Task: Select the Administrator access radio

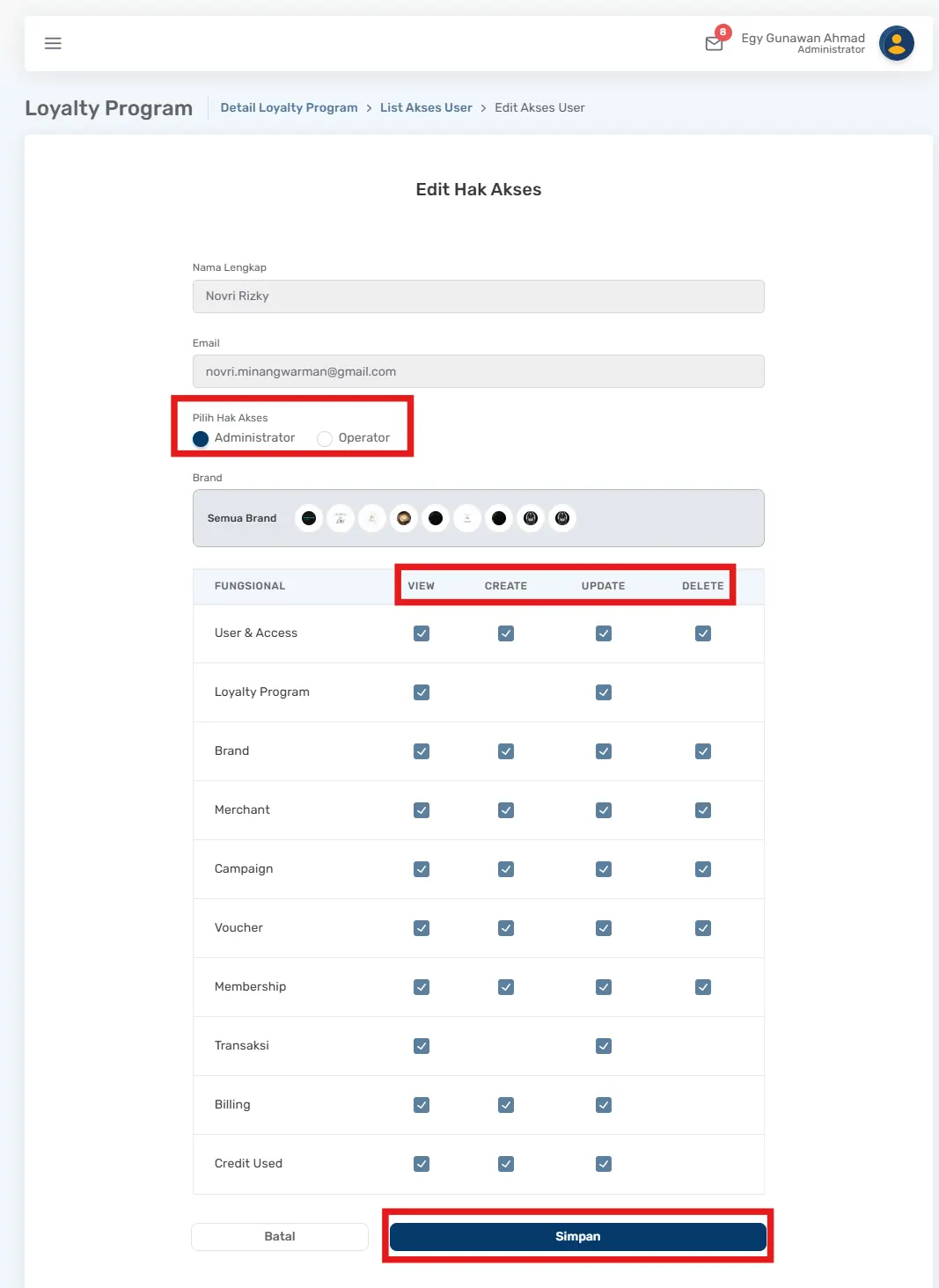Action: 201,438
